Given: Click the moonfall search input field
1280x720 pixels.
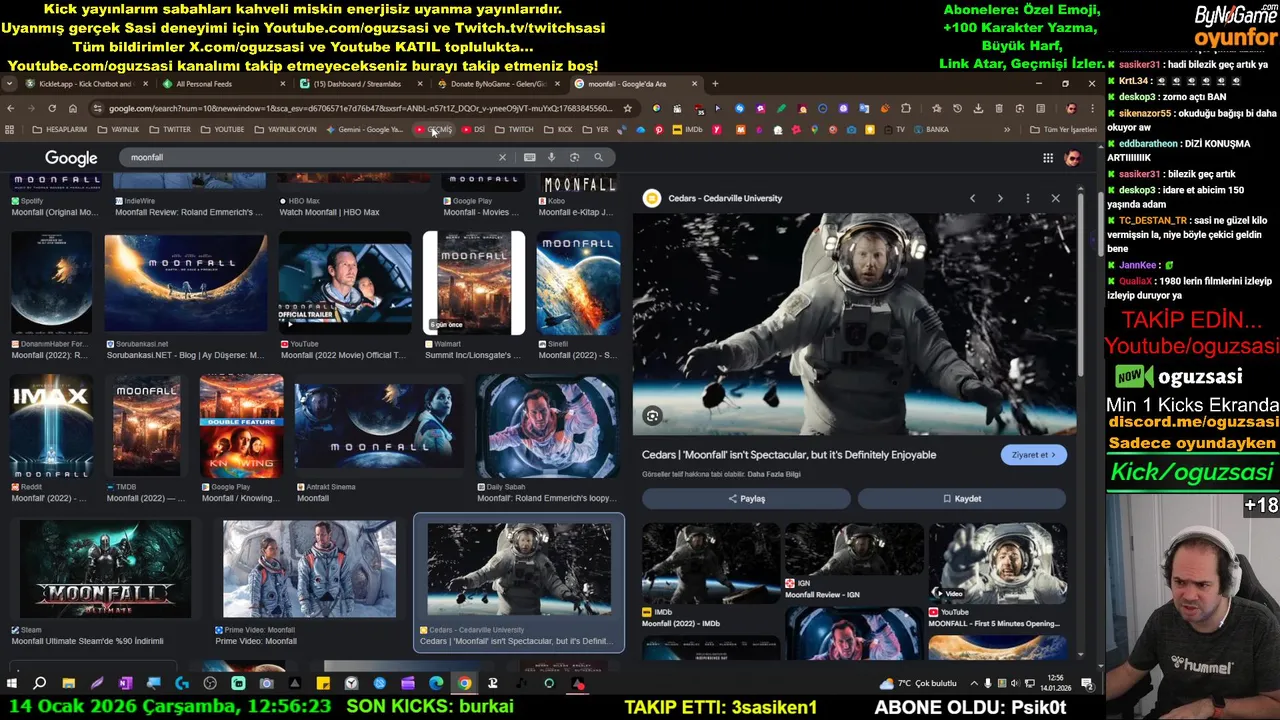Looking at the screenshot, I should [310, 157].
